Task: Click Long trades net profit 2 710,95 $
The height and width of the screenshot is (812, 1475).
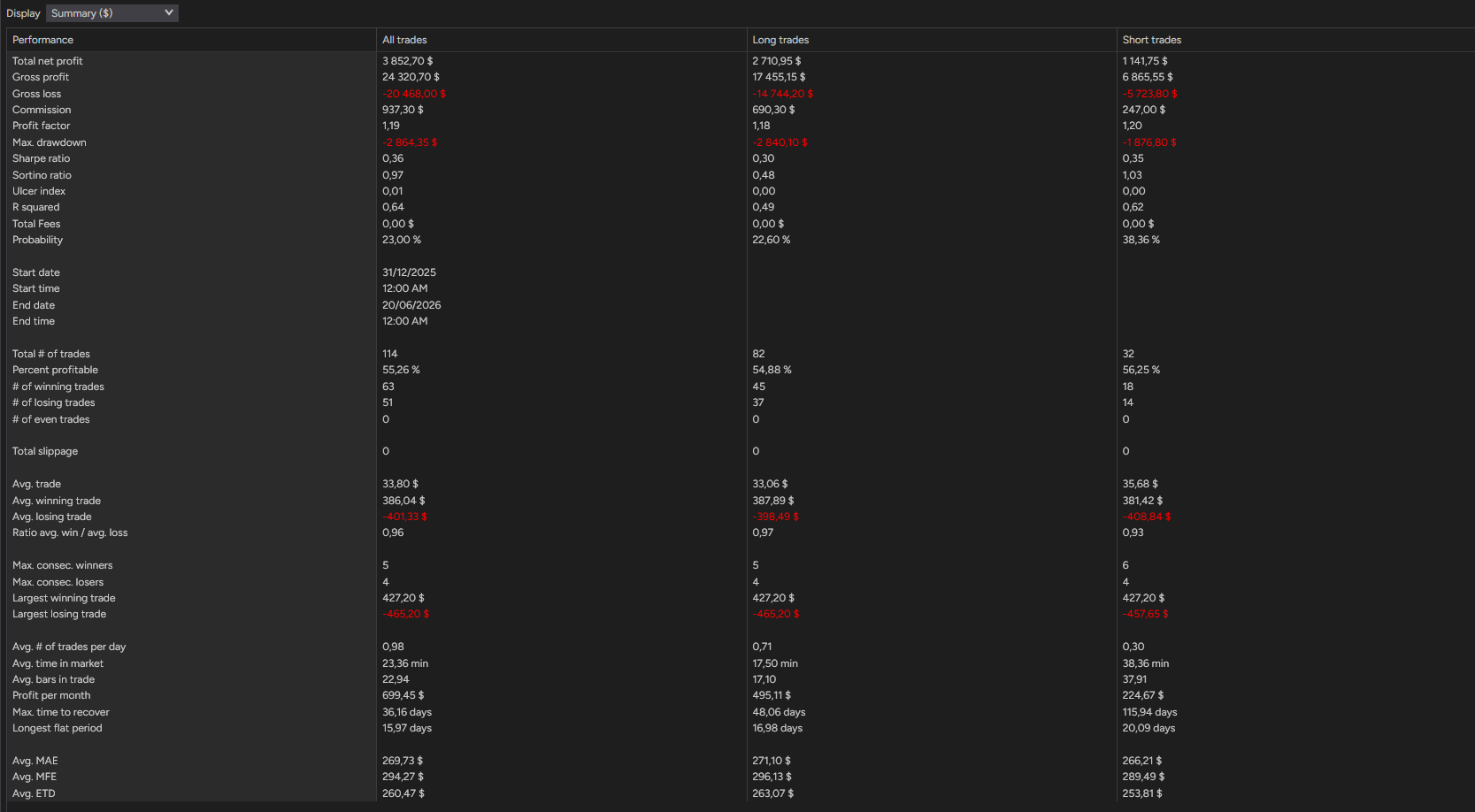Action: [x=777, y=61]
